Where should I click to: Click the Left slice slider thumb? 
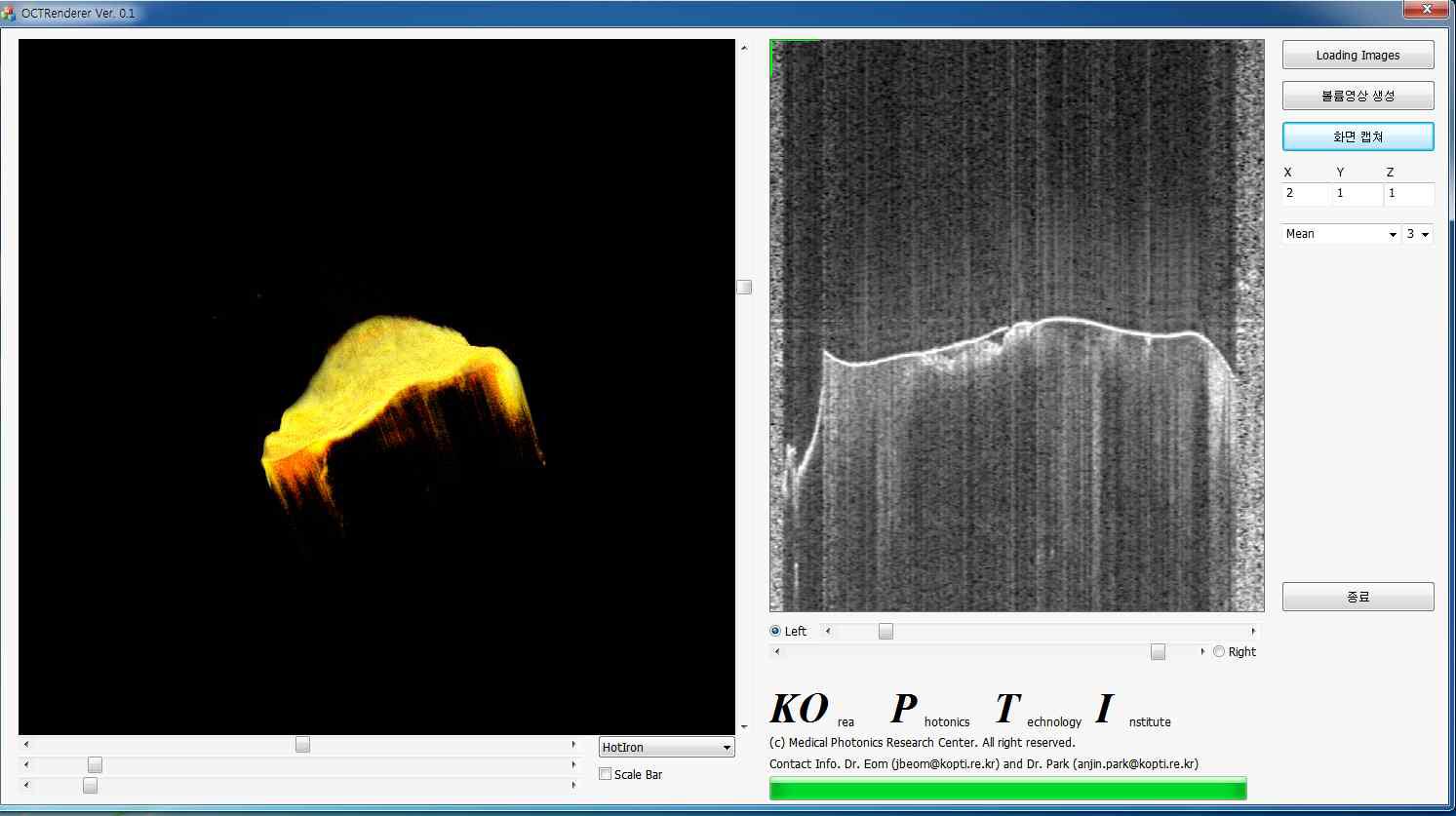point(885,631)
